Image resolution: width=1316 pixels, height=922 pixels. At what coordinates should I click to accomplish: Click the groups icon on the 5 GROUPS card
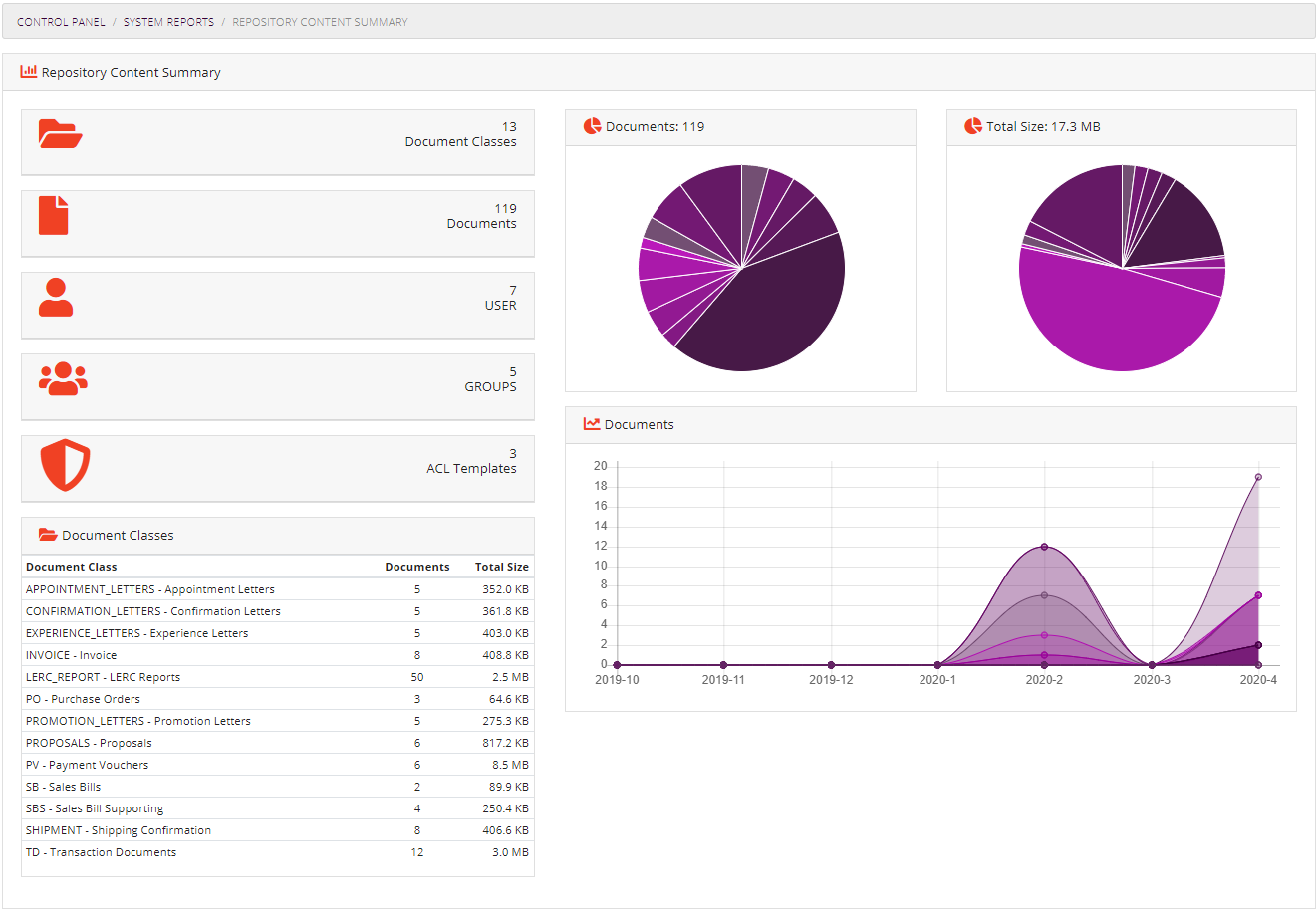tap(62, 379)
